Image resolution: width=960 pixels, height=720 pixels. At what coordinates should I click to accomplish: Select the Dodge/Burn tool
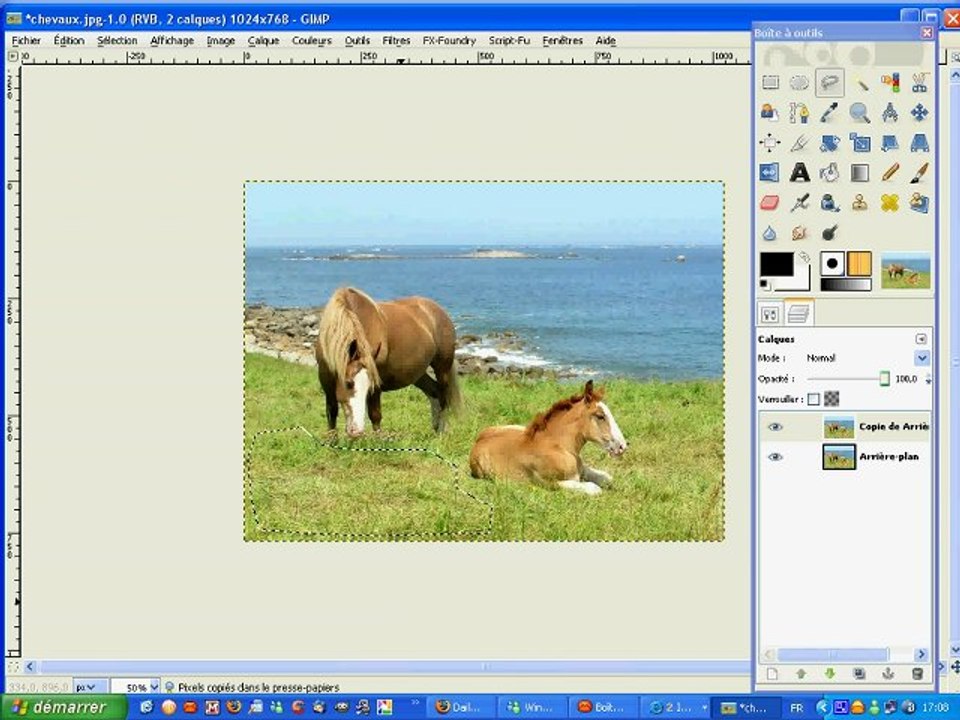coord(830,233)
